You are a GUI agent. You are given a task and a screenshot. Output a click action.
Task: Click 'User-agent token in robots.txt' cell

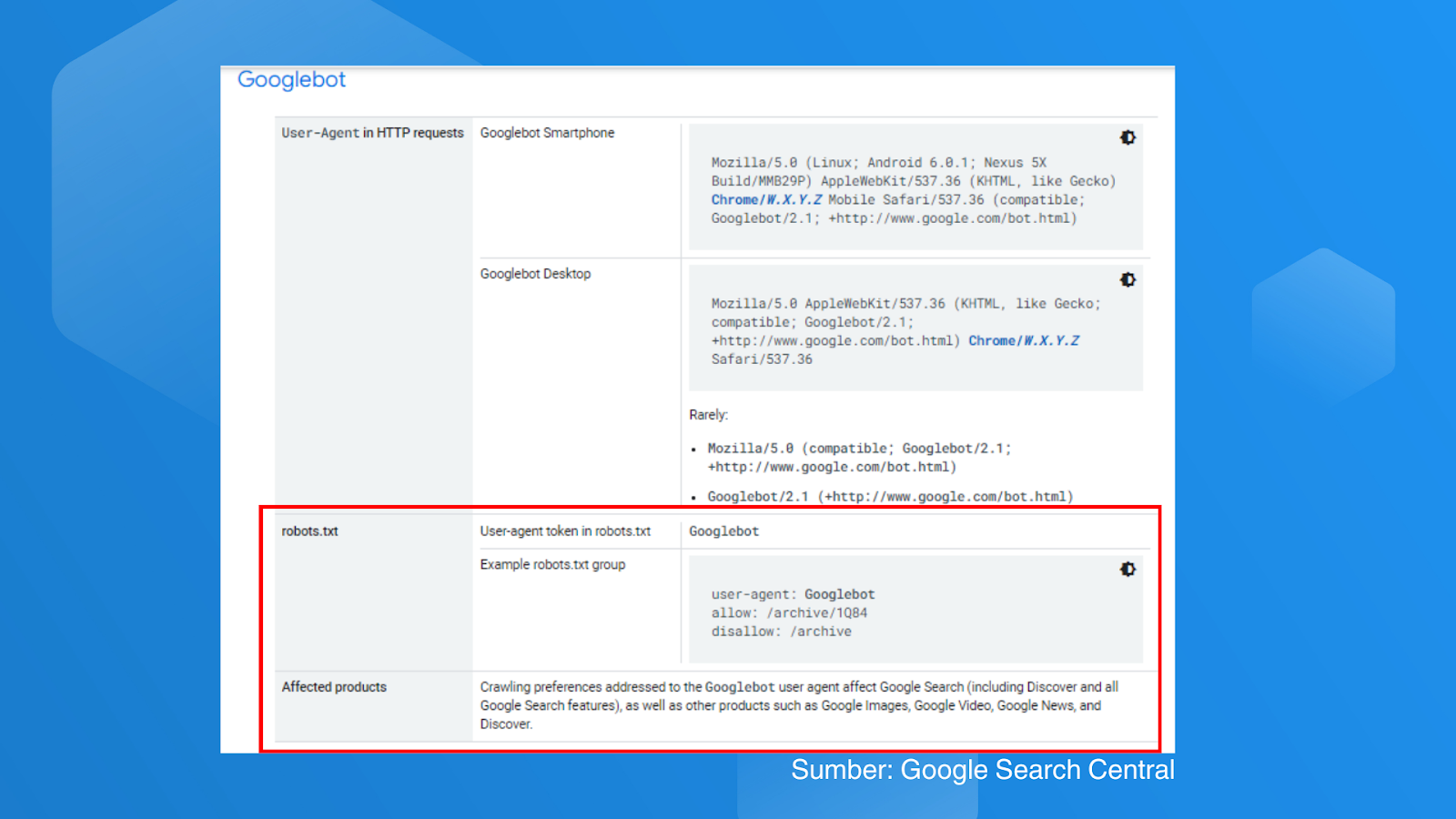coord(565,531)
